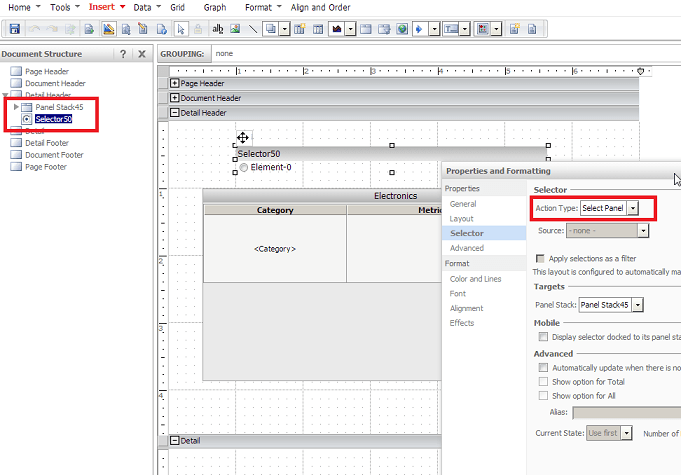Screen dimensions: 681x475
Task: Select Selector50 in Document Structure tree
Action: 53,119
